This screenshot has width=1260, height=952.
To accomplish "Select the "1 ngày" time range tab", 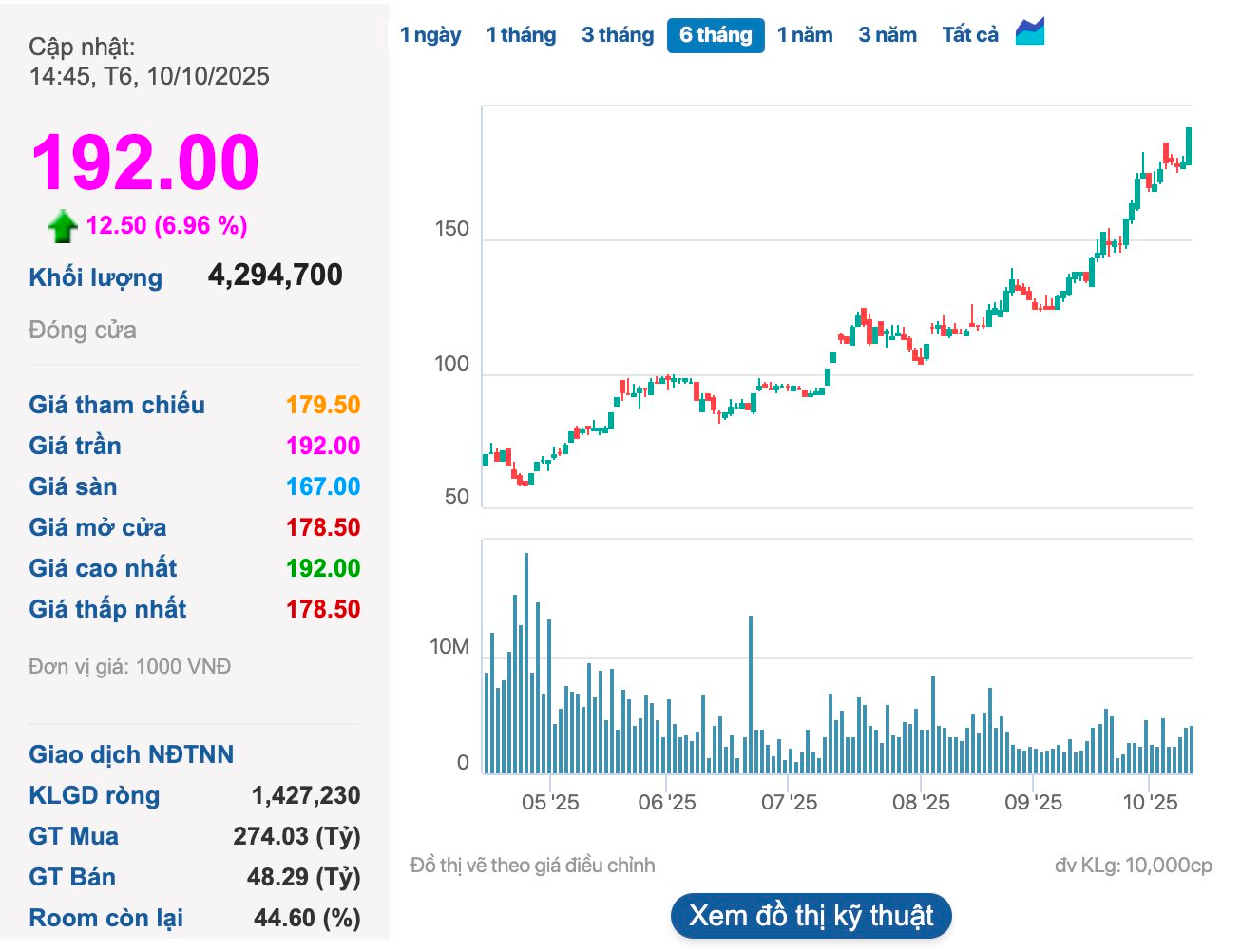I will 431,34.
